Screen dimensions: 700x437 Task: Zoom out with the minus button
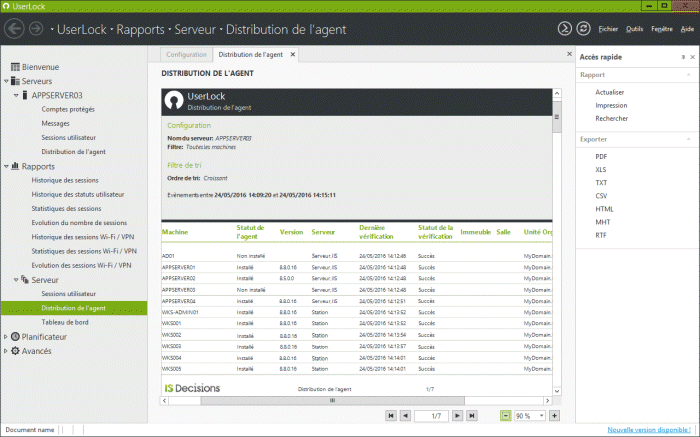point(505,416)
